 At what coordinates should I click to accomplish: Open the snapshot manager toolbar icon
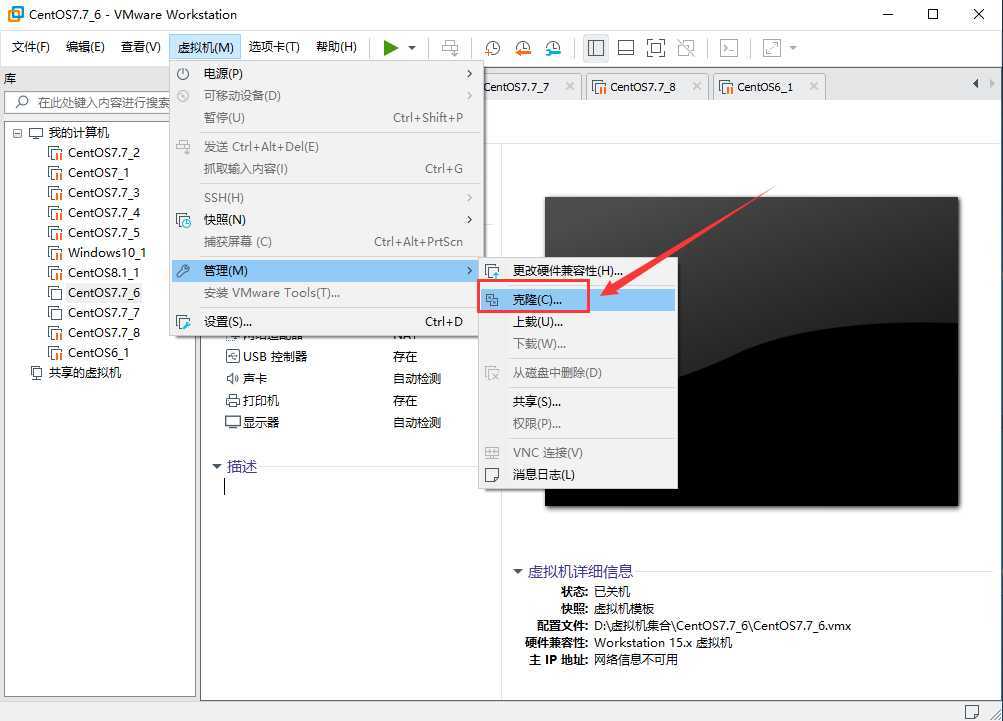tap(553, 48)
